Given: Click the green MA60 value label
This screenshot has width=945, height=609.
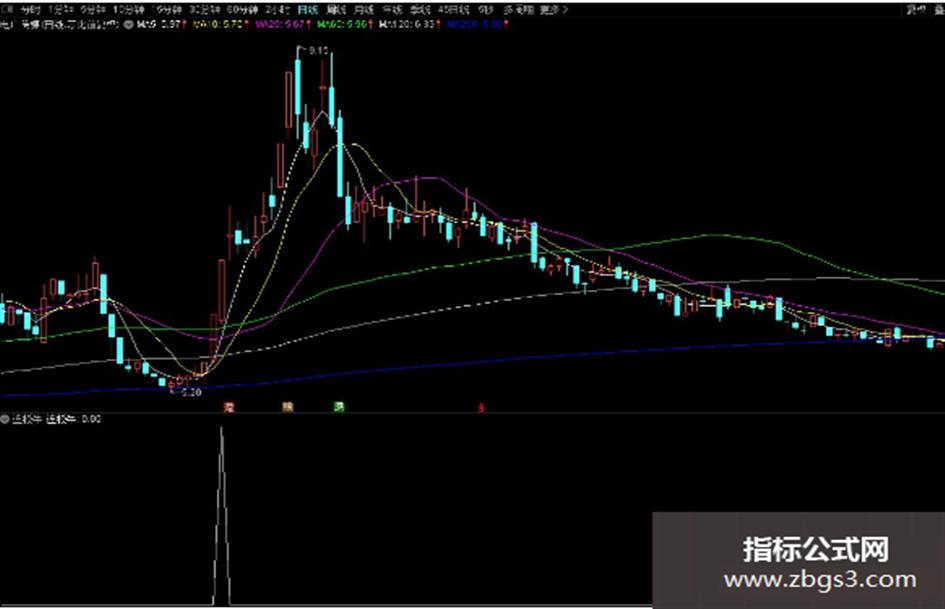Looking at the screenshot, I should pos(344,25).
